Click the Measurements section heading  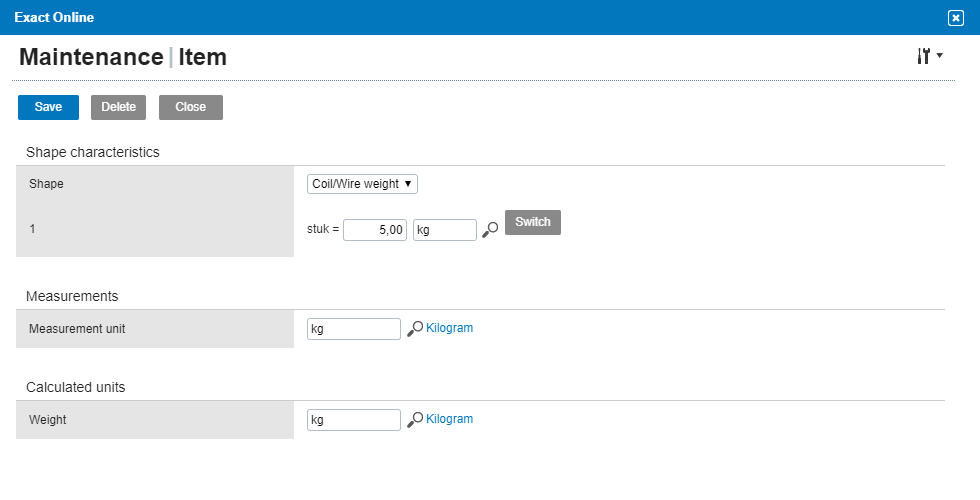tap(72, 296)
